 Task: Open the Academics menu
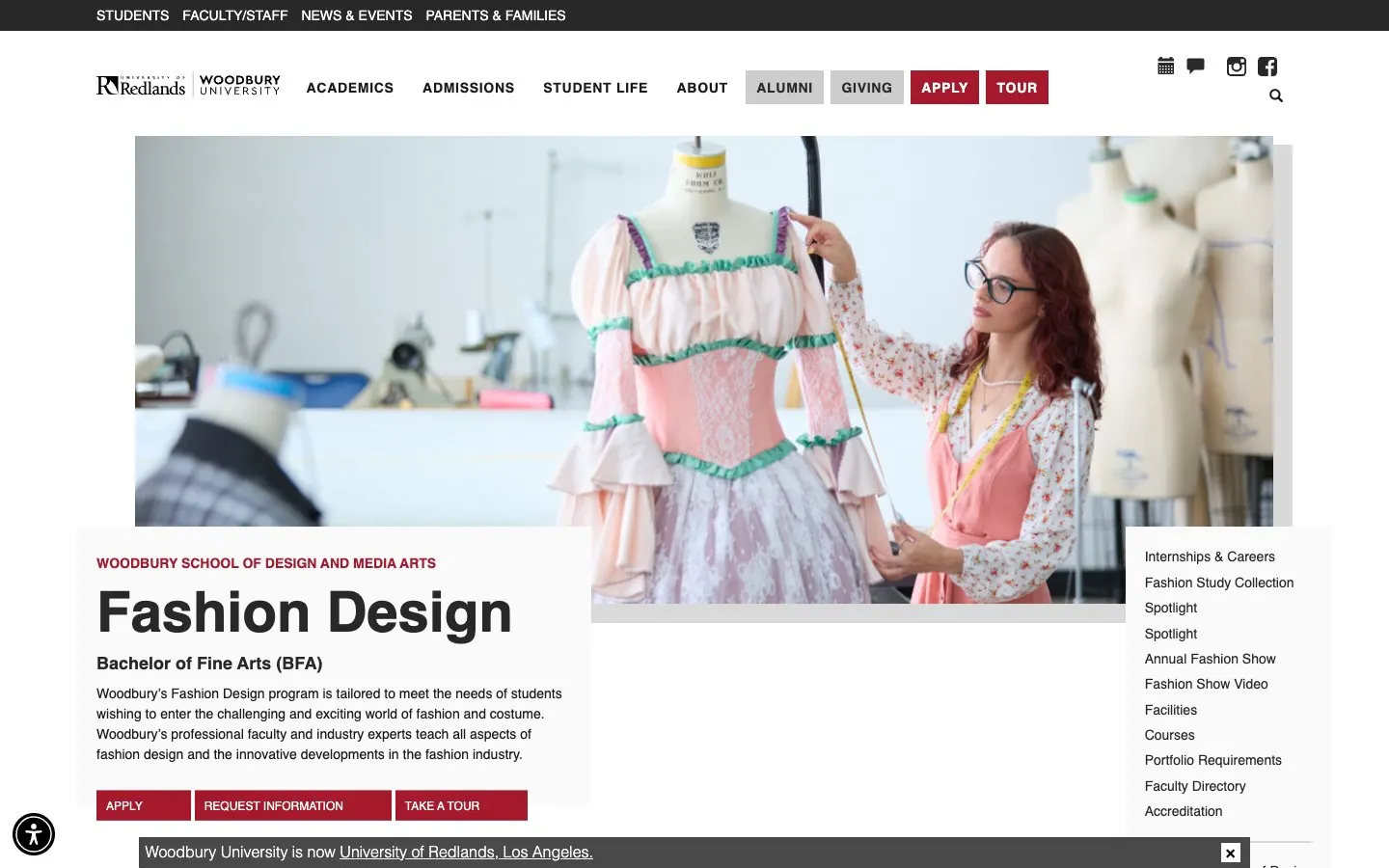click(x=350, y=88)
